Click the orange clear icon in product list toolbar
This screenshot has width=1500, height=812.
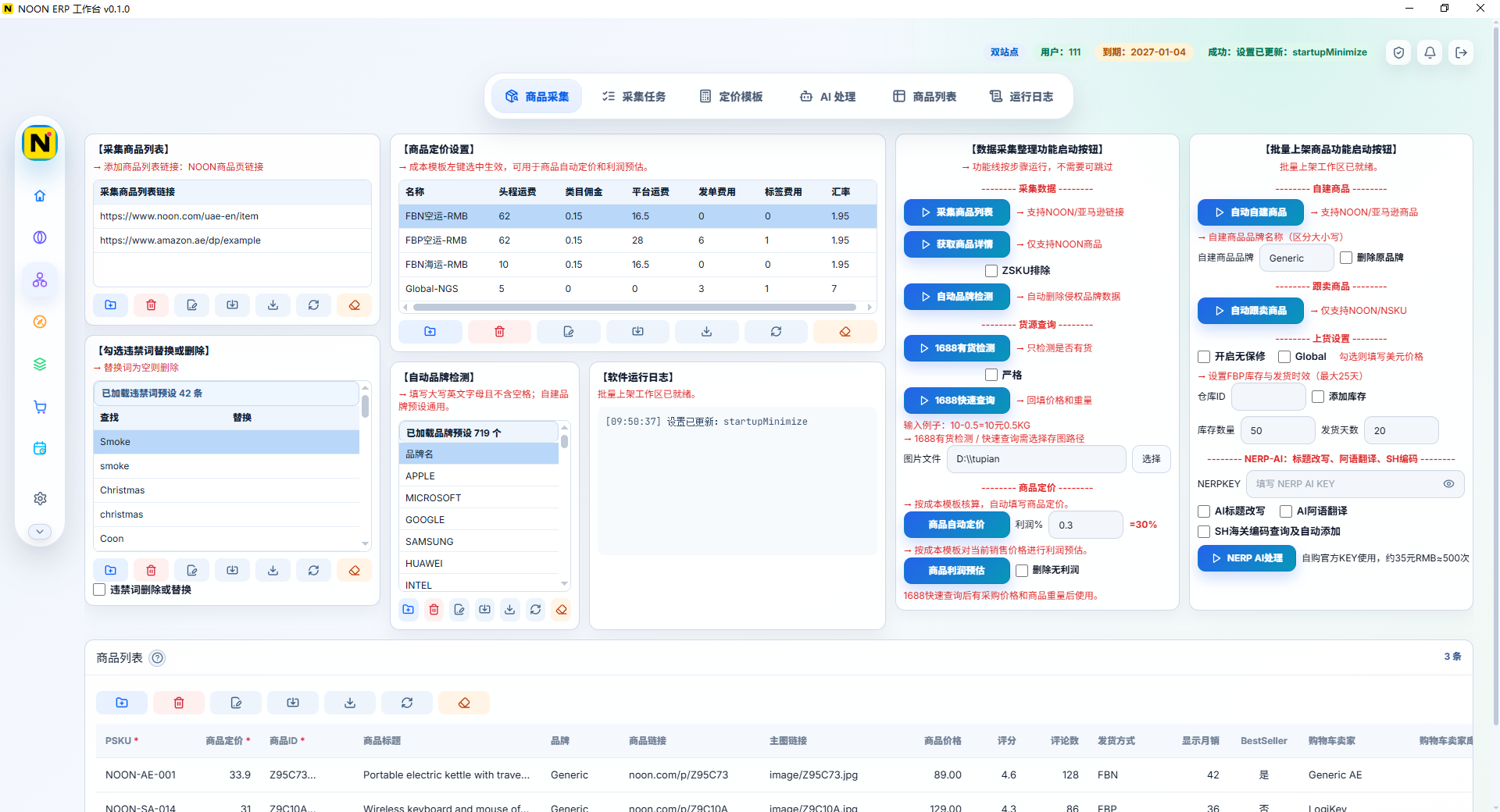(x=464, y=703)
